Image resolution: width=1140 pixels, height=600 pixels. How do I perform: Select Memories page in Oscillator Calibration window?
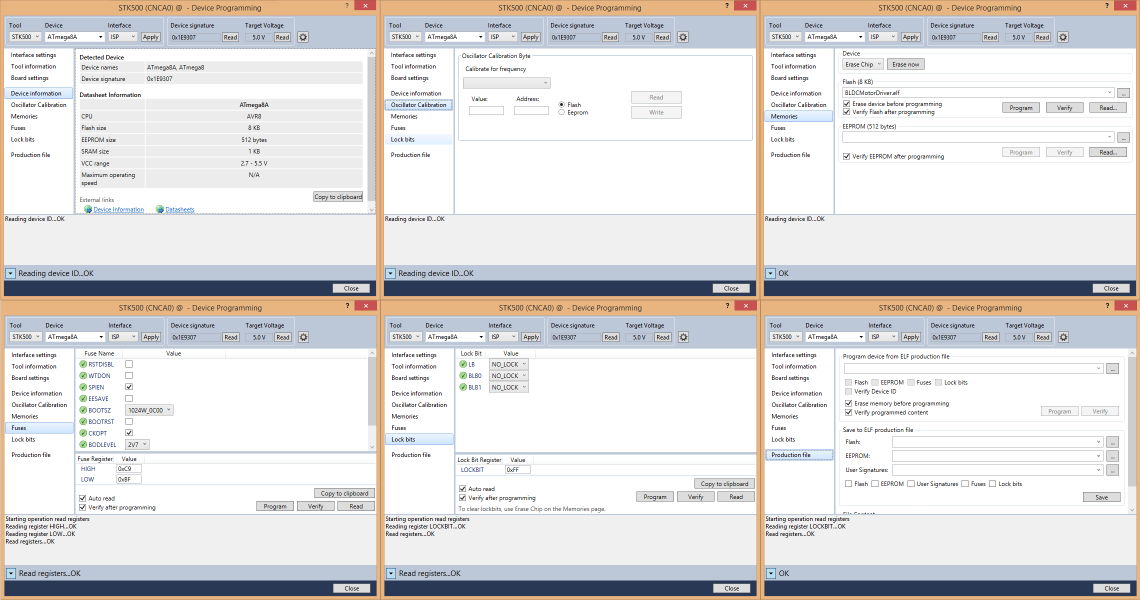point(404,116)
